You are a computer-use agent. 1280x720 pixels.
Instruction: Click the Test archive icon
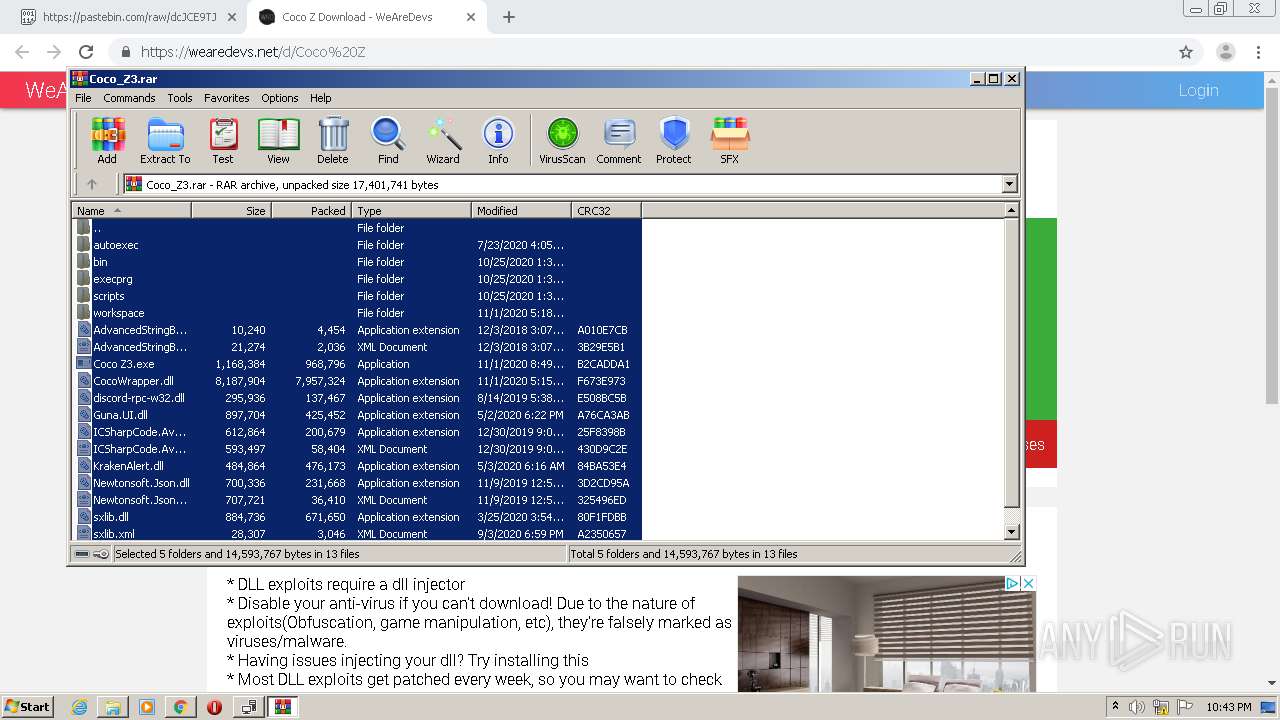click(x=223, y=141)
